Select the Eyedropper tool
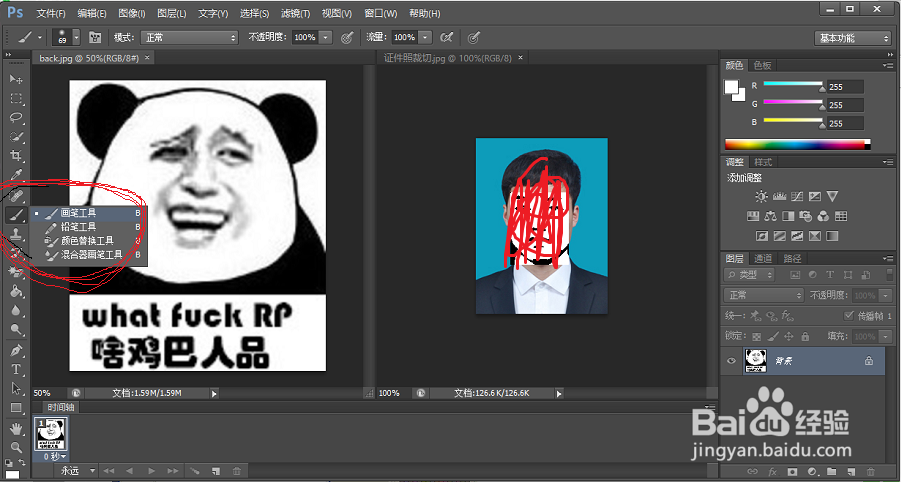 [16, 175]
